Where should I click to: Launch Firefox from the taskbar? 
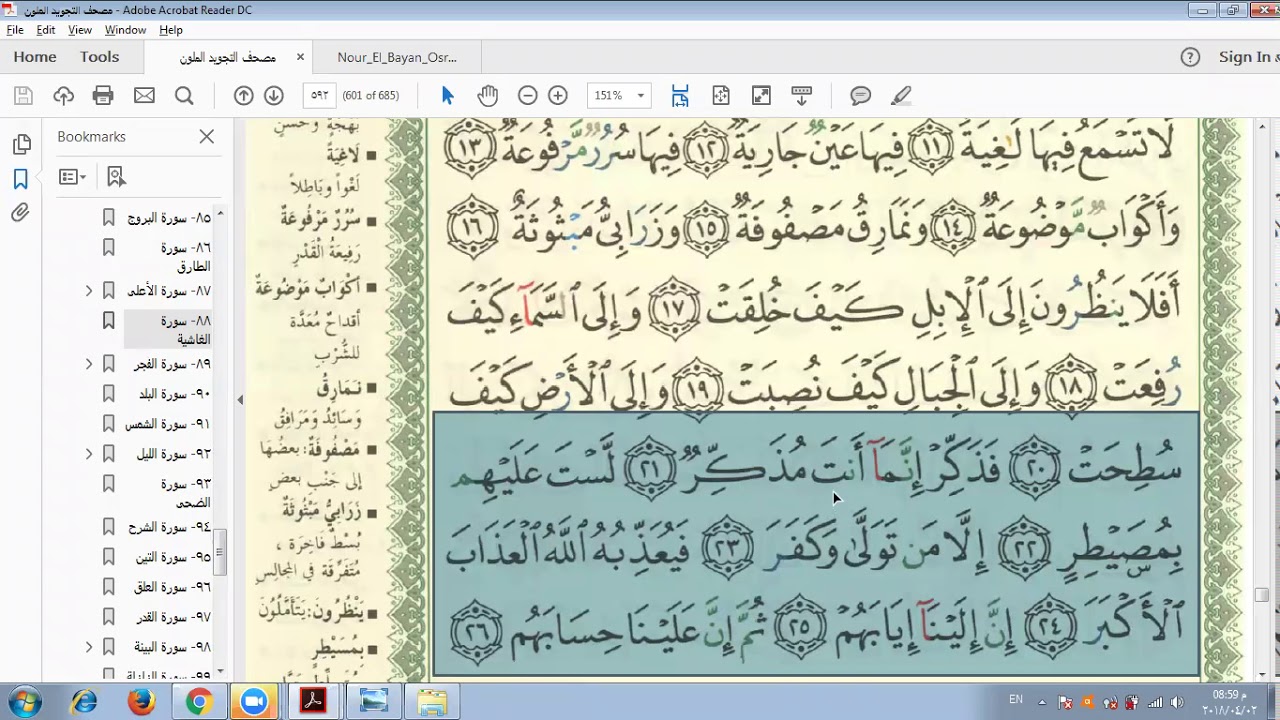[141, 702]
